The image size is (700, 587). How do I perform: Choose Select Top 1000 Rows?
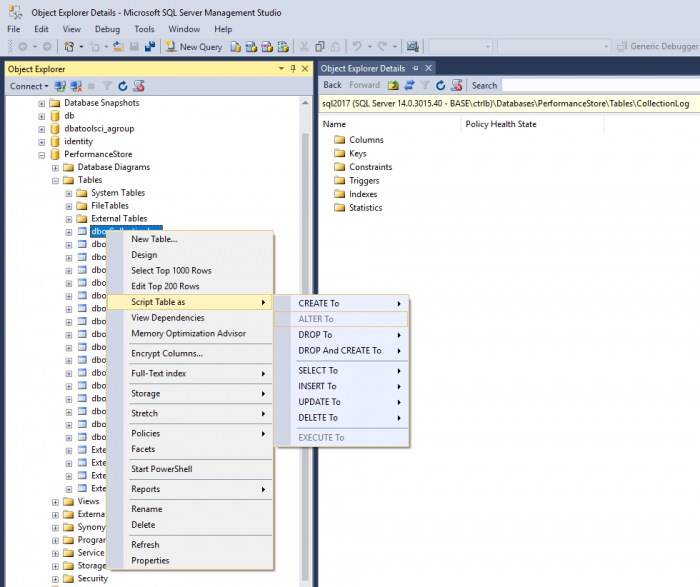(x=171, y=271)
